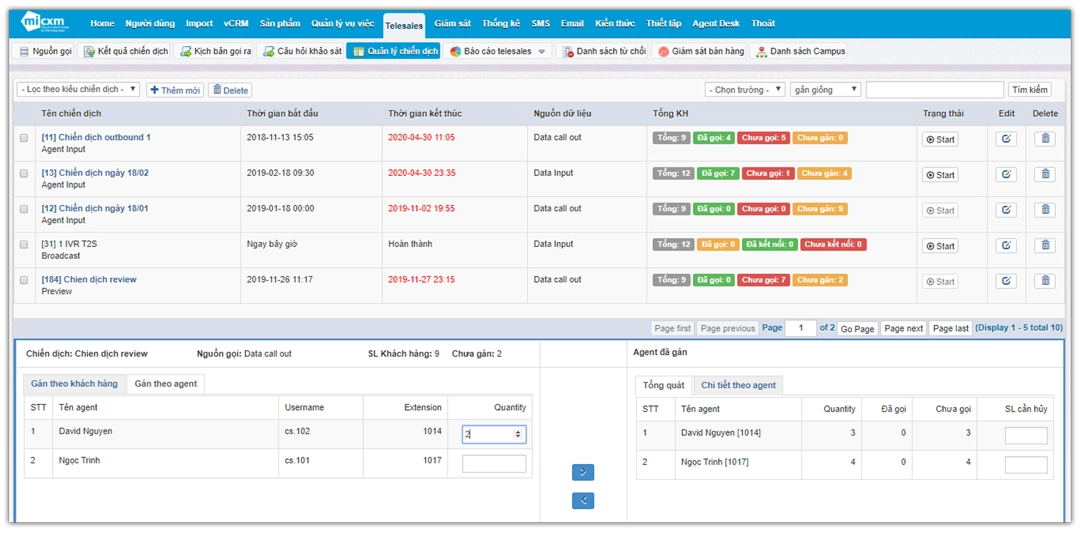Go to Home menu
Viewport: 1080px width, 533px height.
pyautogui.click(x=102, y=23)
